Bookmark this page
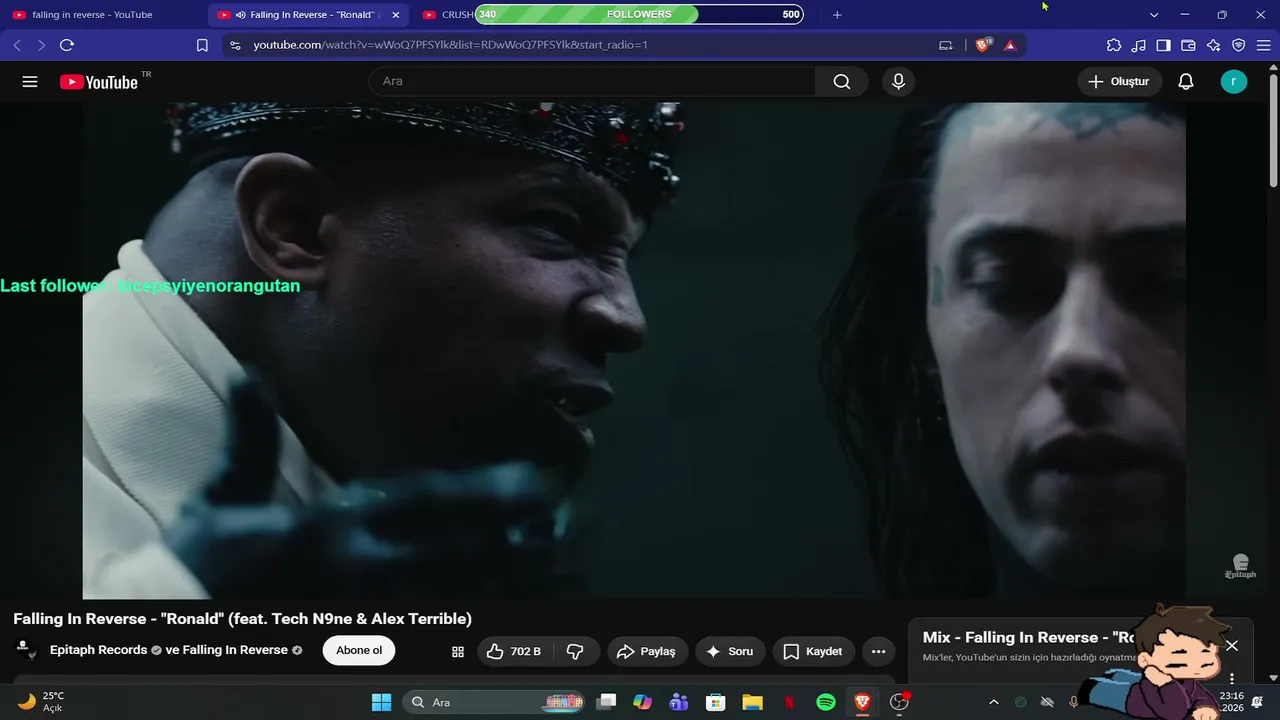Viewport: 1280px width, 720px height. coord(202,45)
